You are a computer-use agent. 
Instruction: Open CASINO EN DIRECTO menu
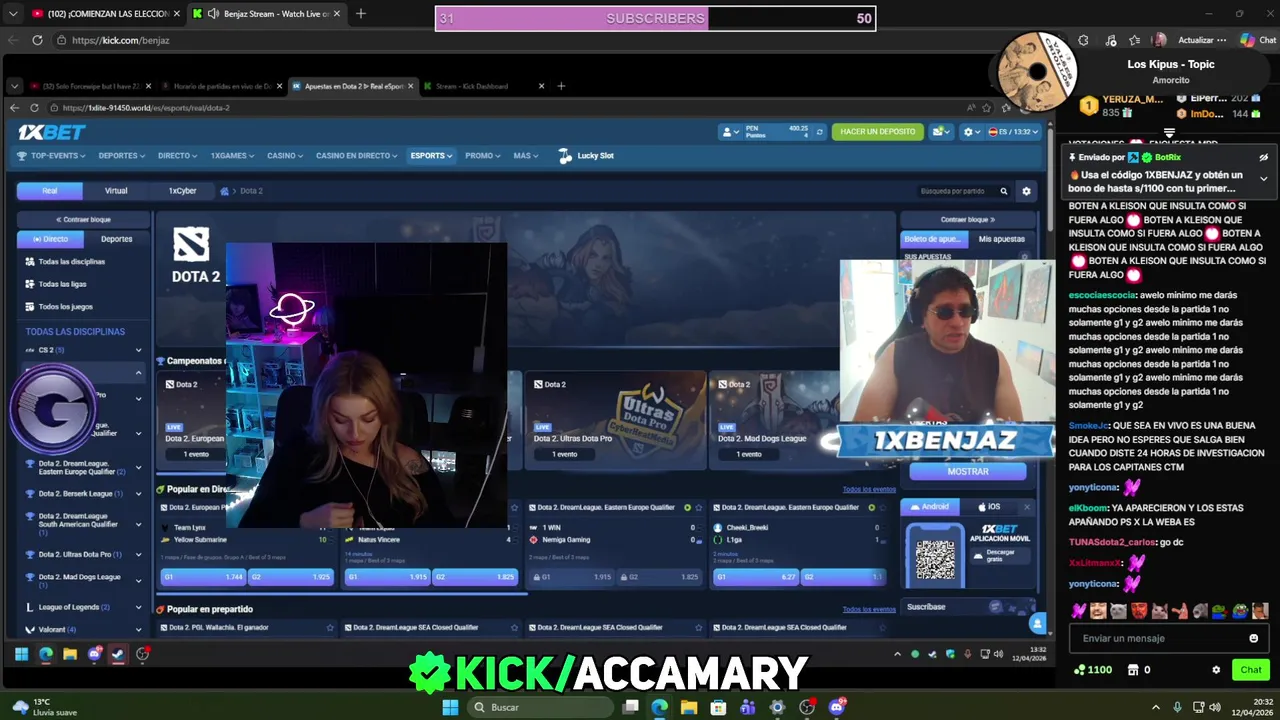click(x=357, y=156)
